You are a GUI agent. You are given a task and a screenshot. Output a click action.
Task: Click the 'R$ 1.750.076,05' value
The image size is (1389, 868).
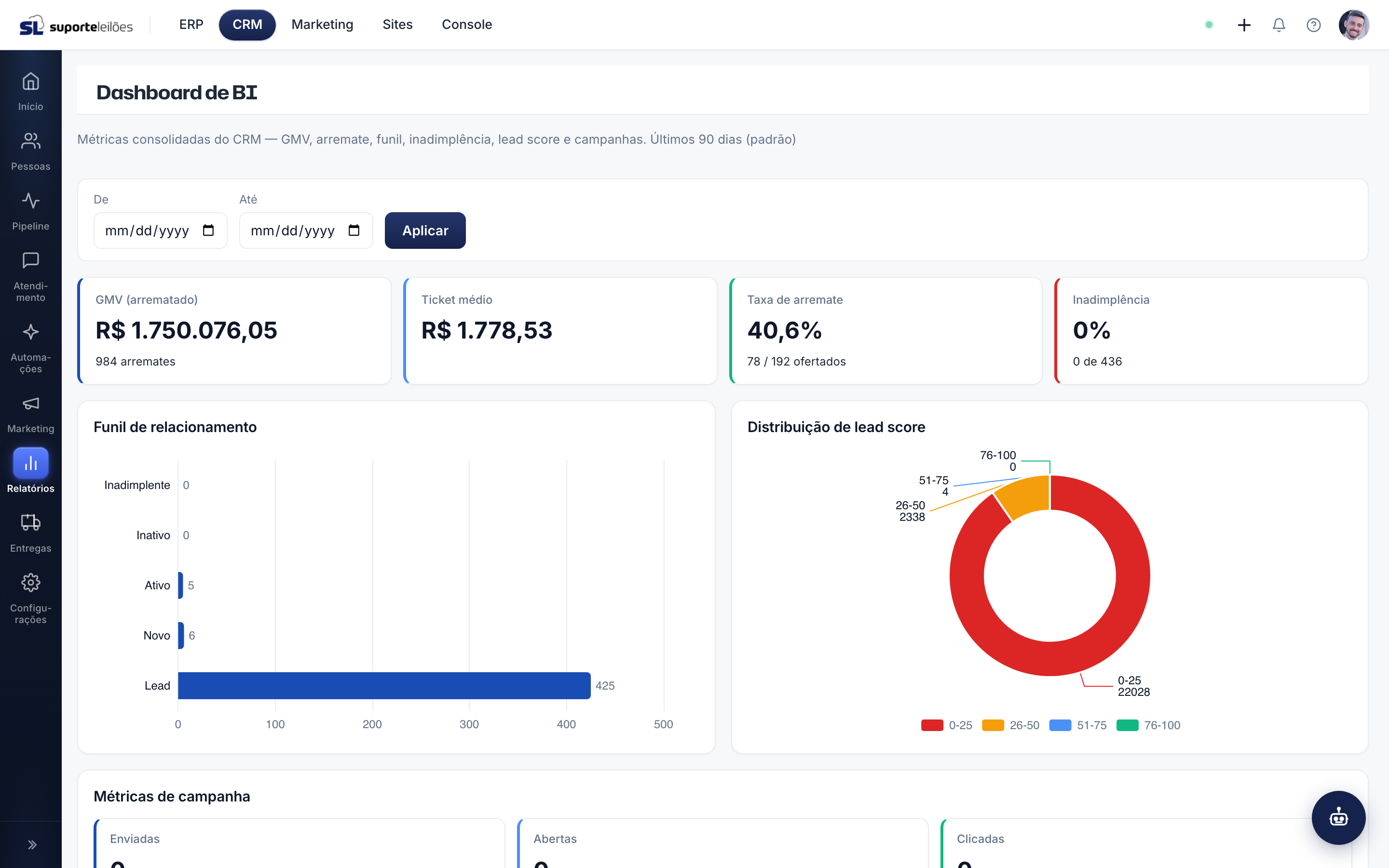186,331
